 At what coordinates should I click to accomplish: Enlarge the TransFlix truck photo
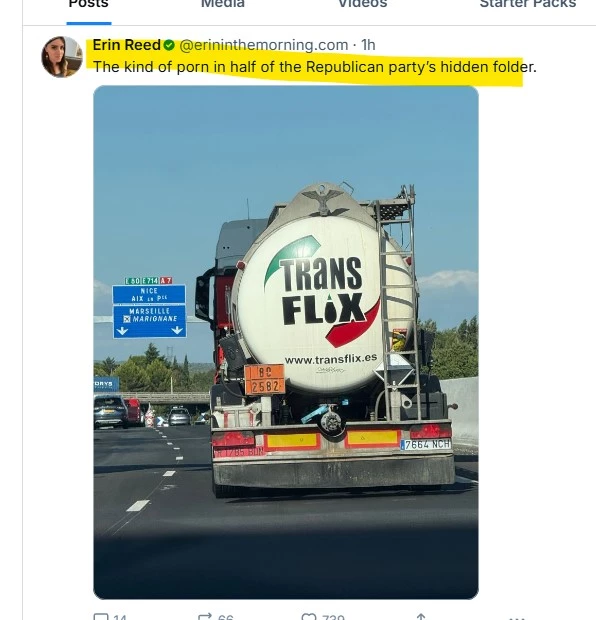pos(286,342)
